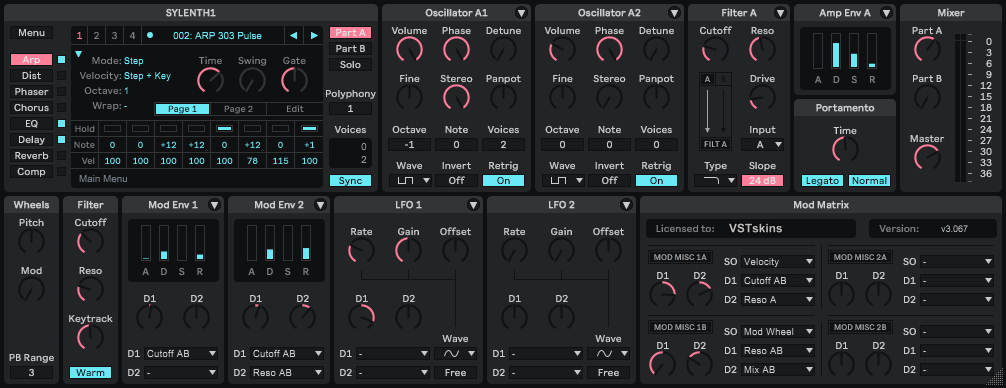Click the Filter Keytrack knob
The height and width of the screenshot is (388, 1006).
point(90,337)
